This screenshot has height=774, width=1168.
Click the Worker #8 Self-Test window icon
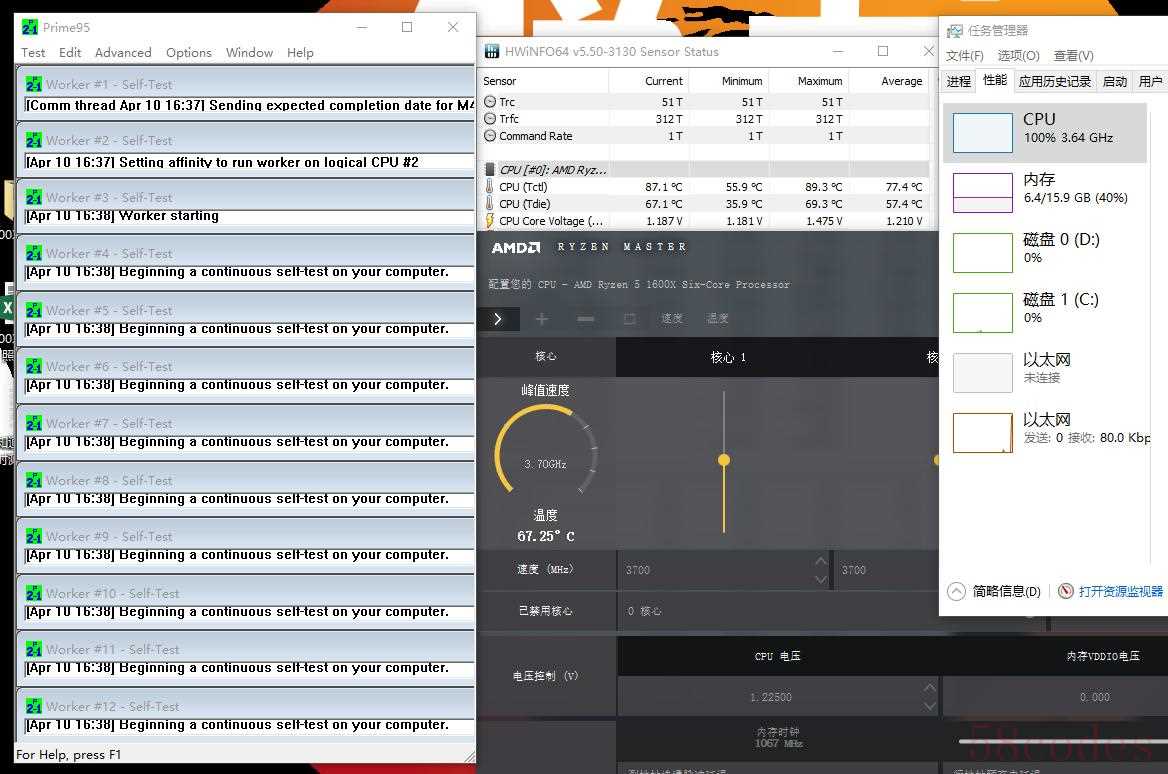click(34, 480)
